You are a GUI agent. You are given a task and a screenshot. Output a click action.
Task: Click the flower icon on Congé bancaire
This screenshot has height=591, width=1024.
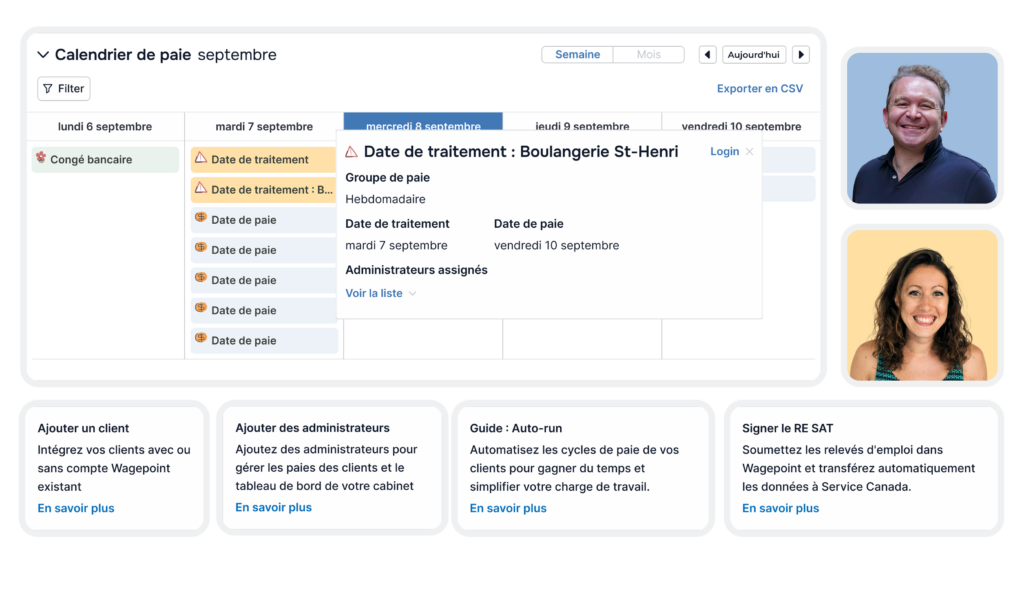[41, 157]
